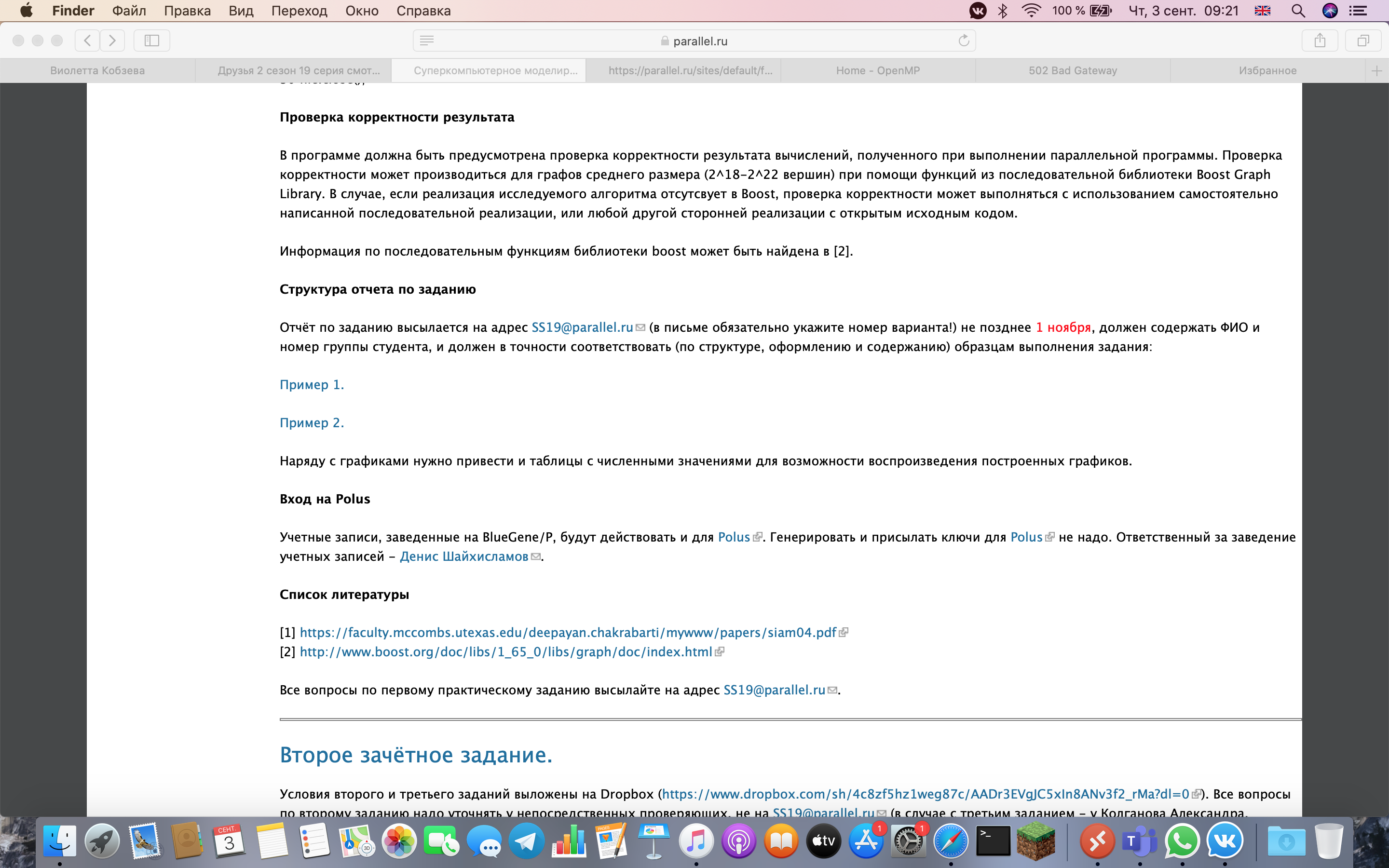This screenshot has width=1389, height=868.
Task: Toggle the Safari sidebar button
Action: 151,40
